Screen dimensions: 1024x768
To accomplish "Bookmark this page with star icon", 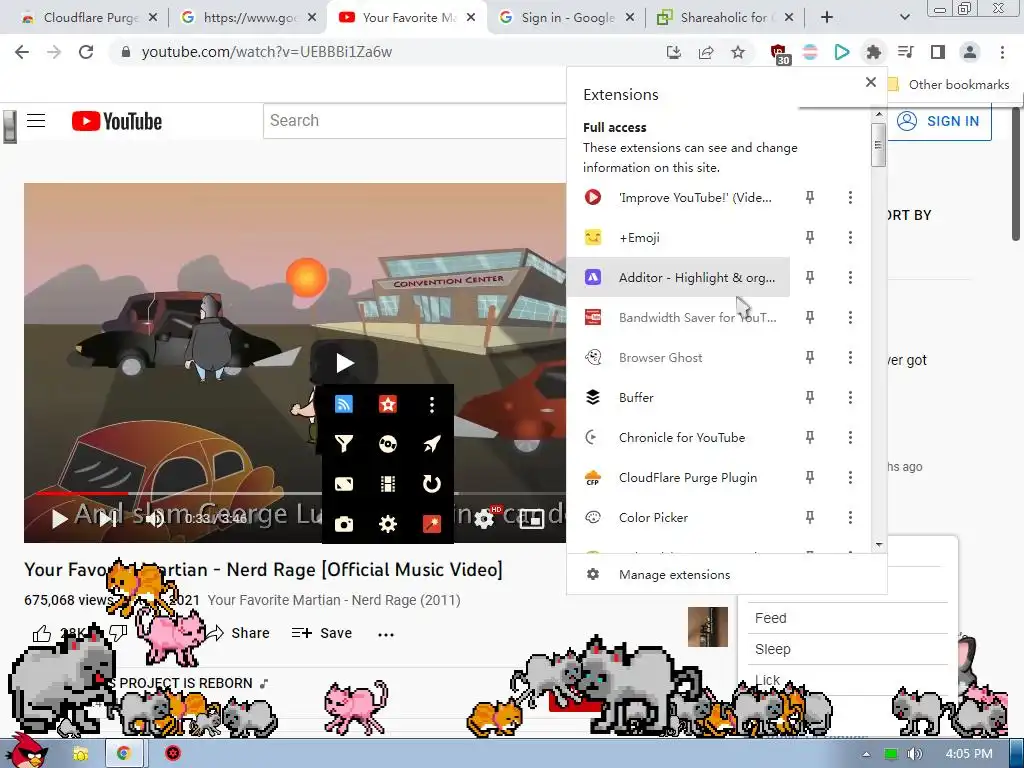I will point(738,52).
